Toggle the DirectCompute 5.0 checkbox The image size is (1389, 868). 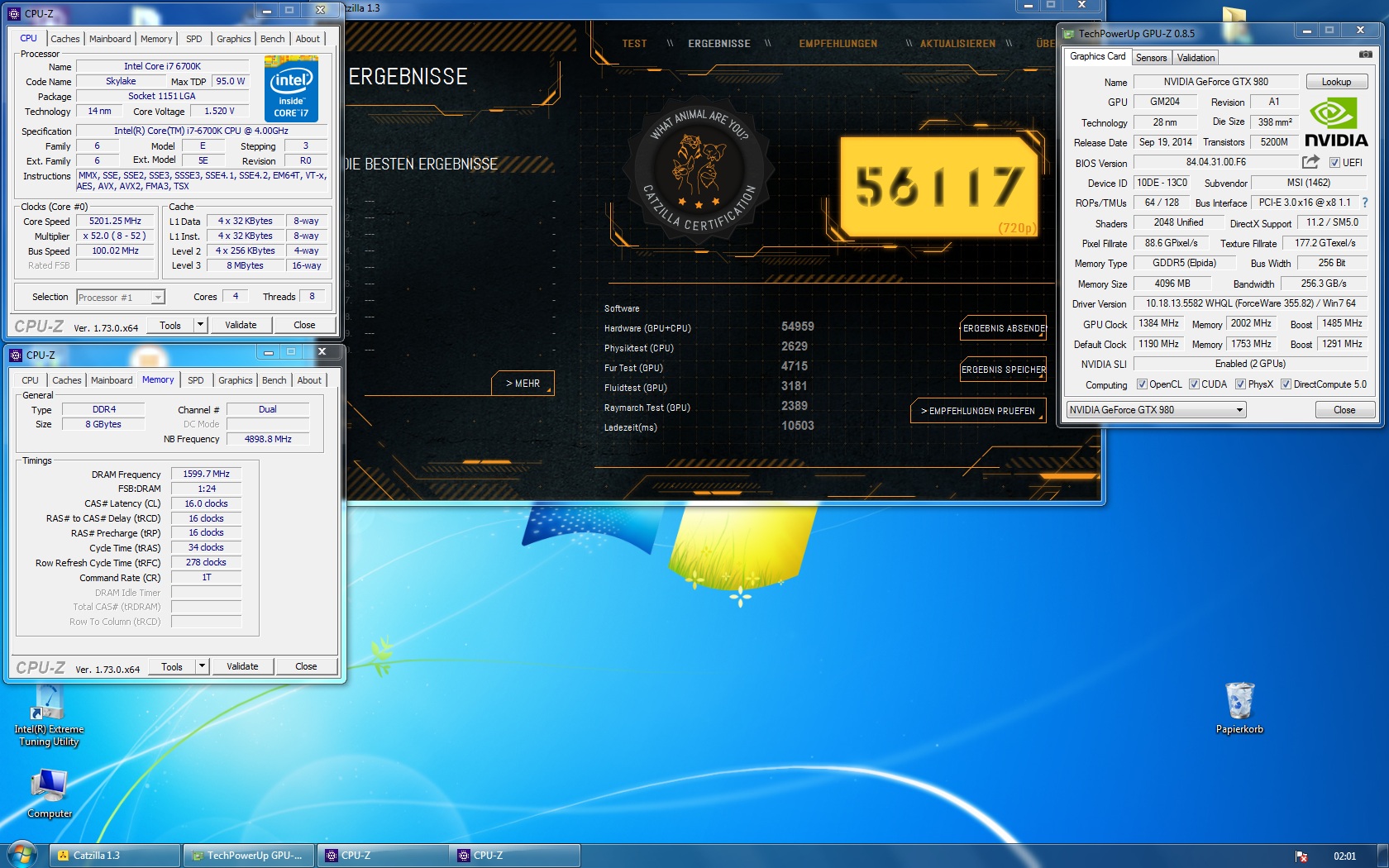click(1286, 384)
